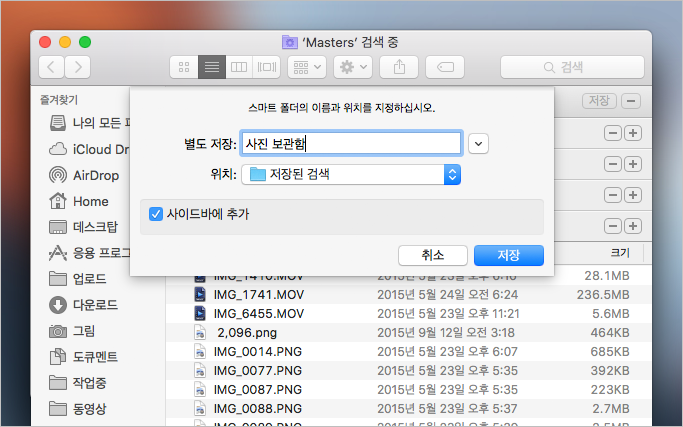Click the 별도 저장 name text field

[351, 143]
